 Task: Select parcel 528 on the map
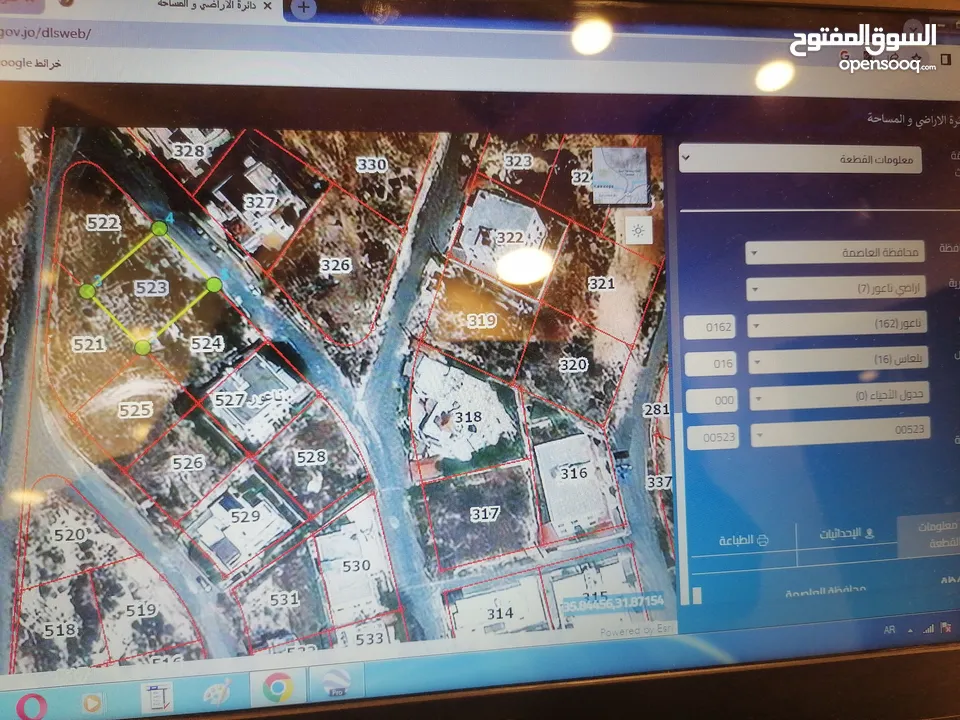(x=311, y=457)
